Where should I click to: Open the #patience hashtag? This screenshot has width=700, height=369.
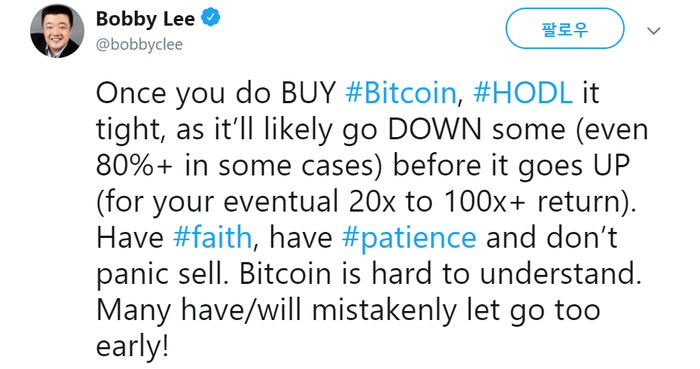(409, 239)
